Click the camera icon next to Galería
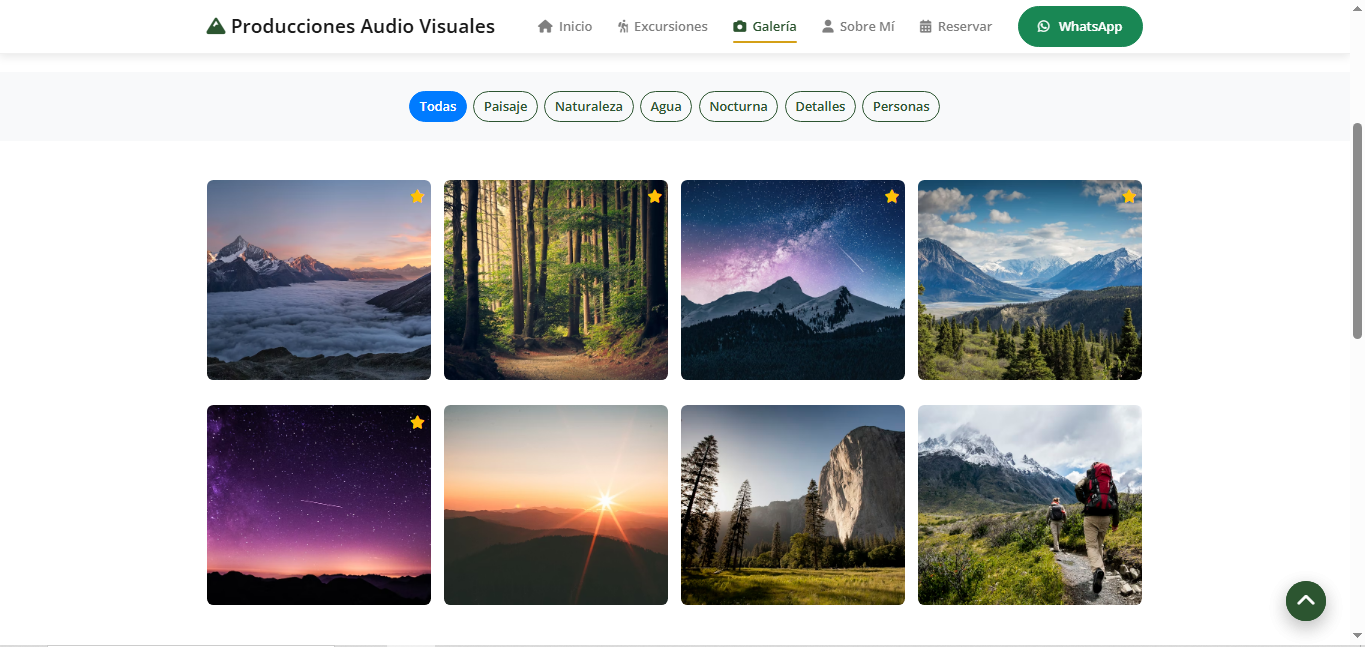The height and width of the screenshot is (647, 1365). [x=740, y=27]
